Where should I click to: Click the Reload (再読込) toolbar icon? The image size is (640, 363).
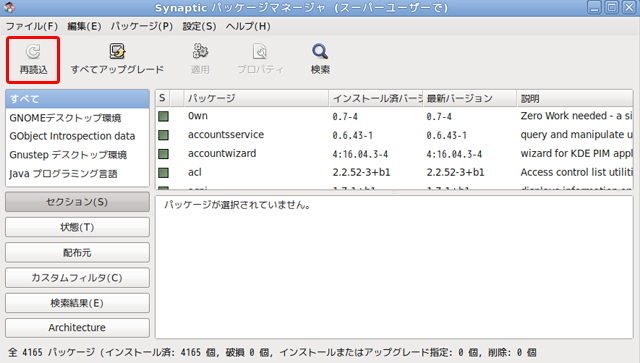point(33,52)
